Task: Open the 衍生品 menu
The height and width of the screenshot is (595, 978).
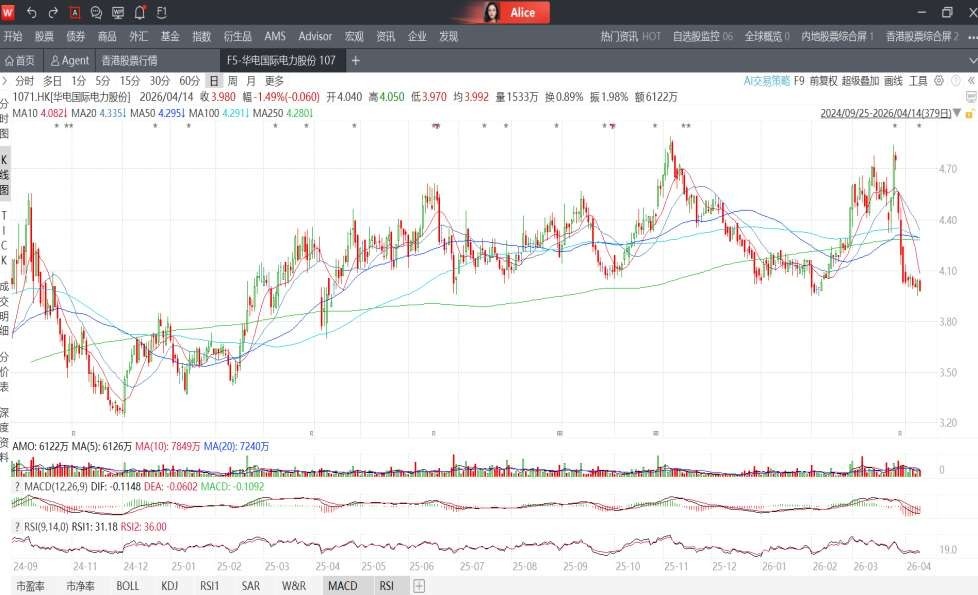Action: tap(237, 37)
